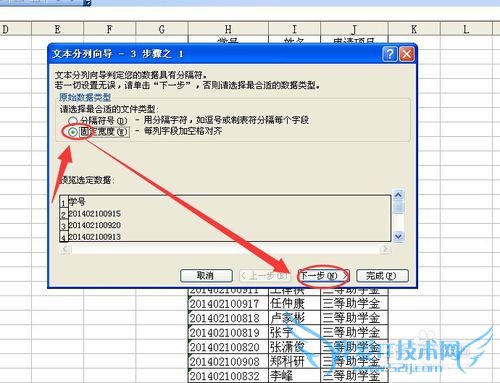This screenshot has width=500, height=383.
Task: Click name cell 张宇
Action: coord(295,332)
